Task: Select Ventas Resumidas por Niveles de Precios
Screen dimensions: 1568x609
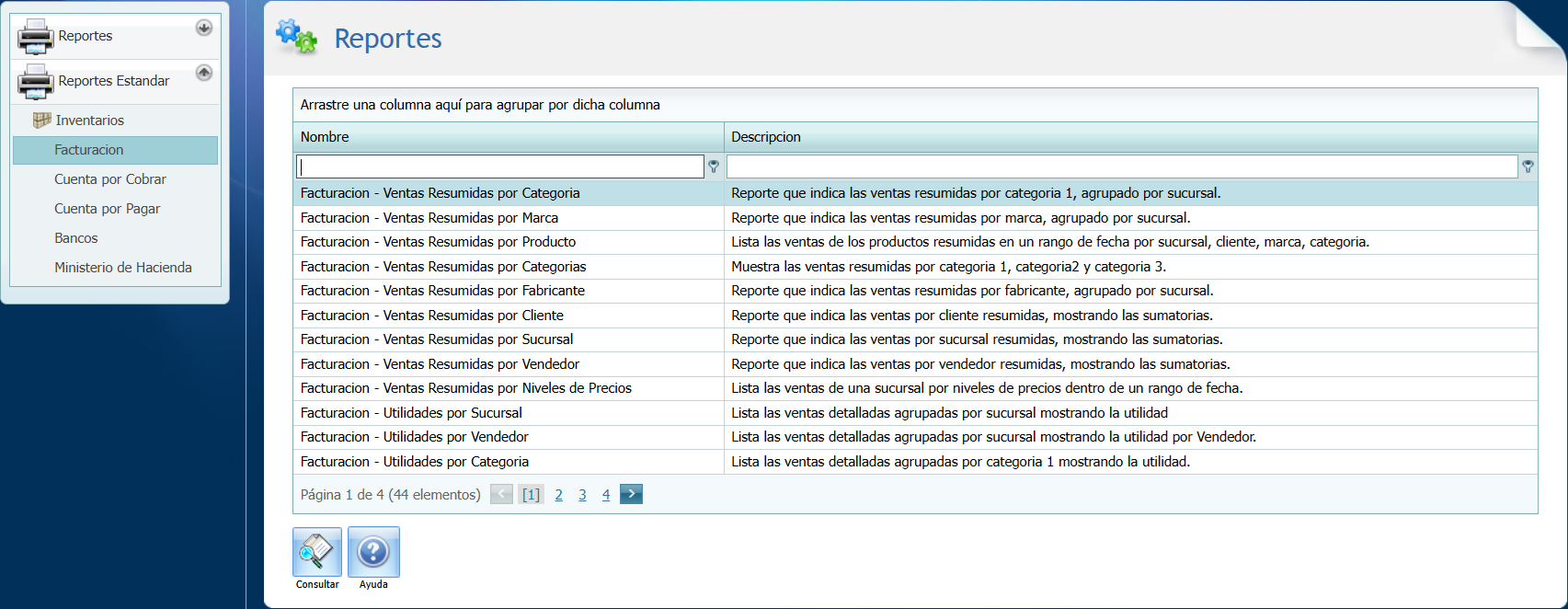Action: 915,388
